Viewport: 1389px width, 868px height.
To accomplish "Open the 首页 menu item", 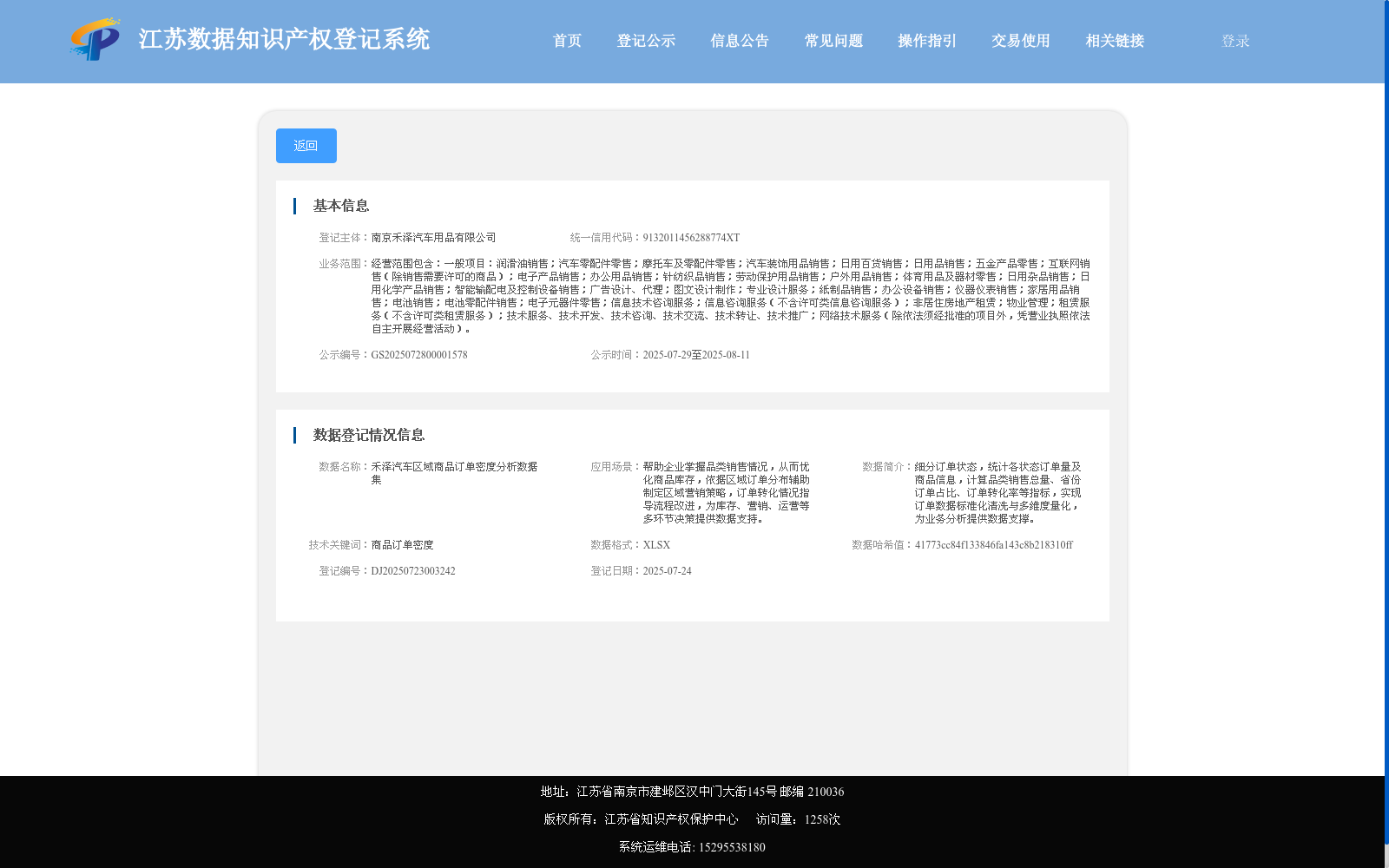I will coord(567,41).
